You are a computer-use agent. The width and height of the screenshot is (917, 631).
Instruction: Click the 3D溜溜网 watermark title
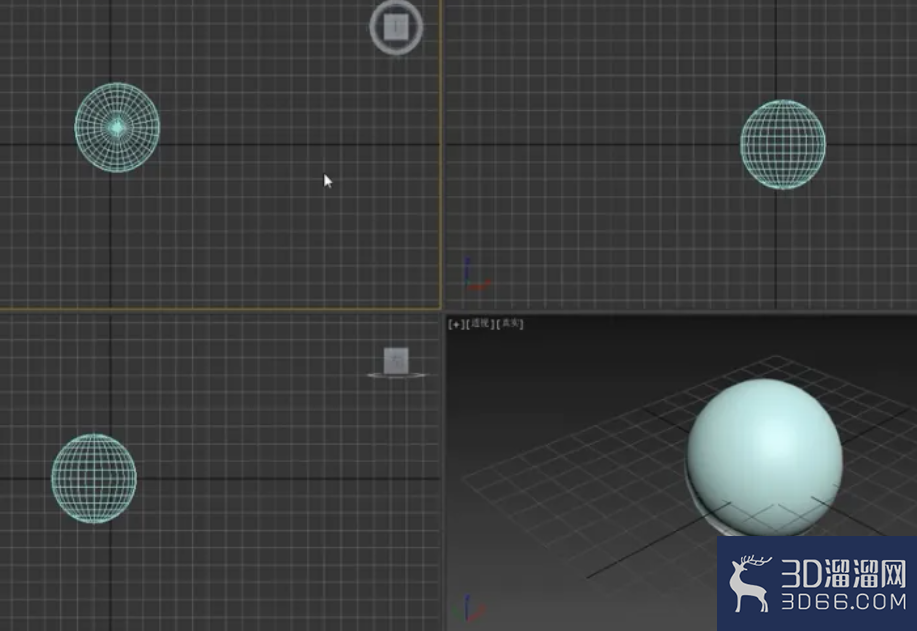click(x=844, y=573)
